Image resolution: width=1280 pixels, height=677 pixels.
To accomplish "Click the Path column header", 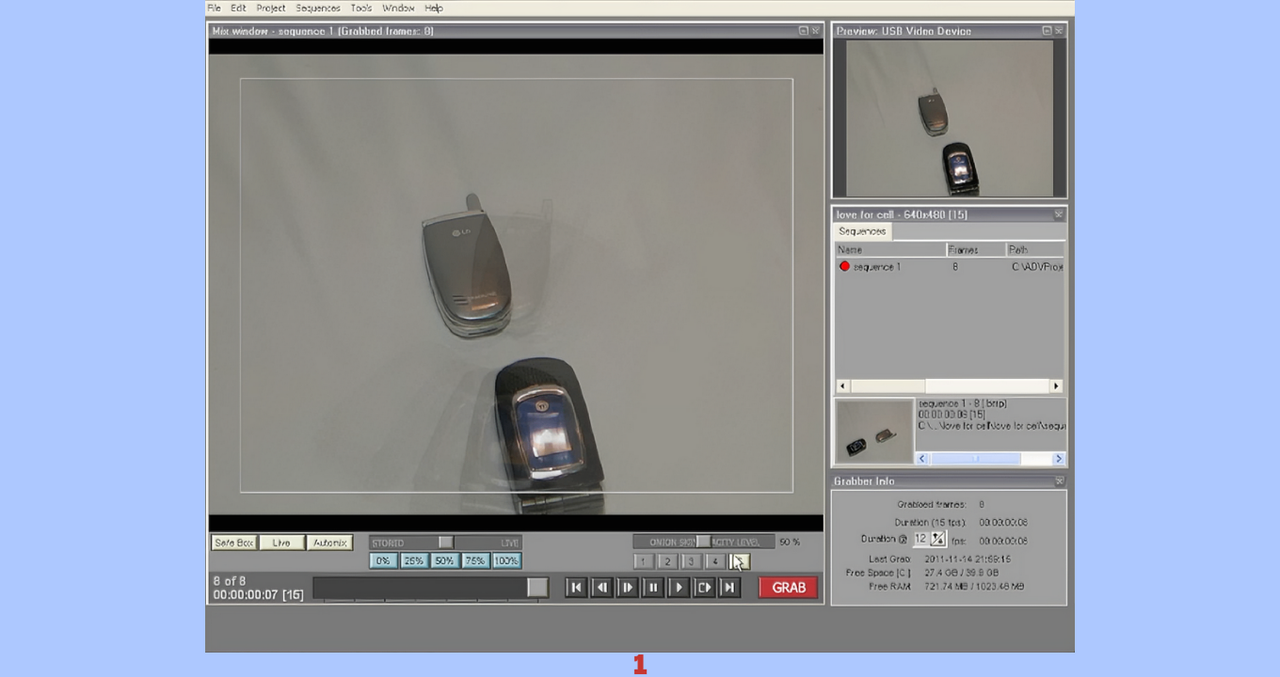I will click(x=1036, y=249).
